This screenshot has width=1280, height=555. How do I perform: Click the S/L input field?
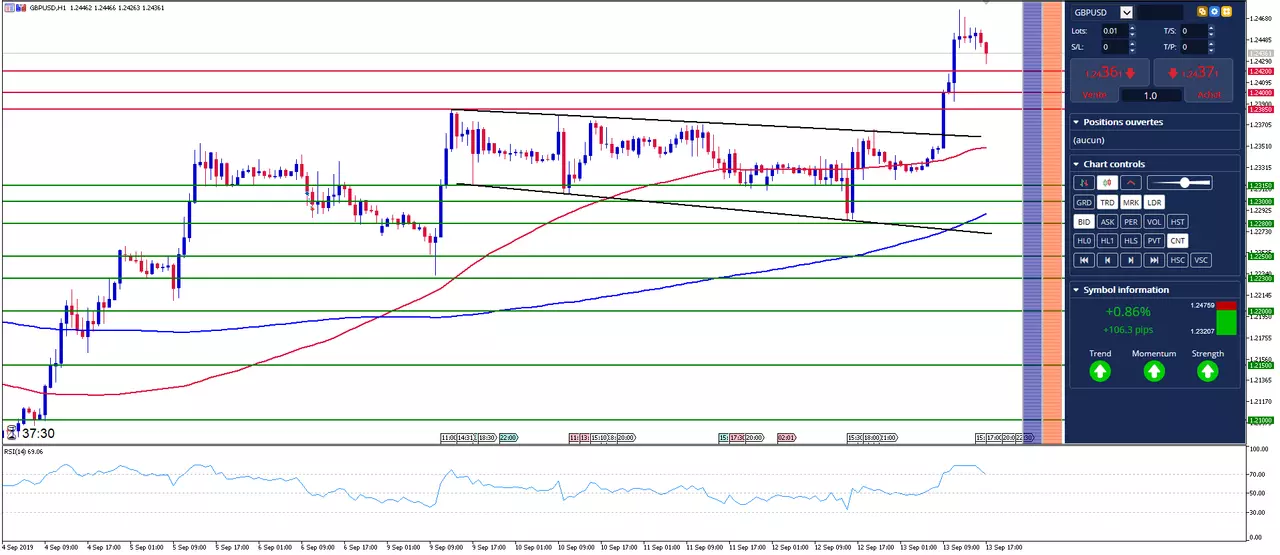(x=1113, y=47)
